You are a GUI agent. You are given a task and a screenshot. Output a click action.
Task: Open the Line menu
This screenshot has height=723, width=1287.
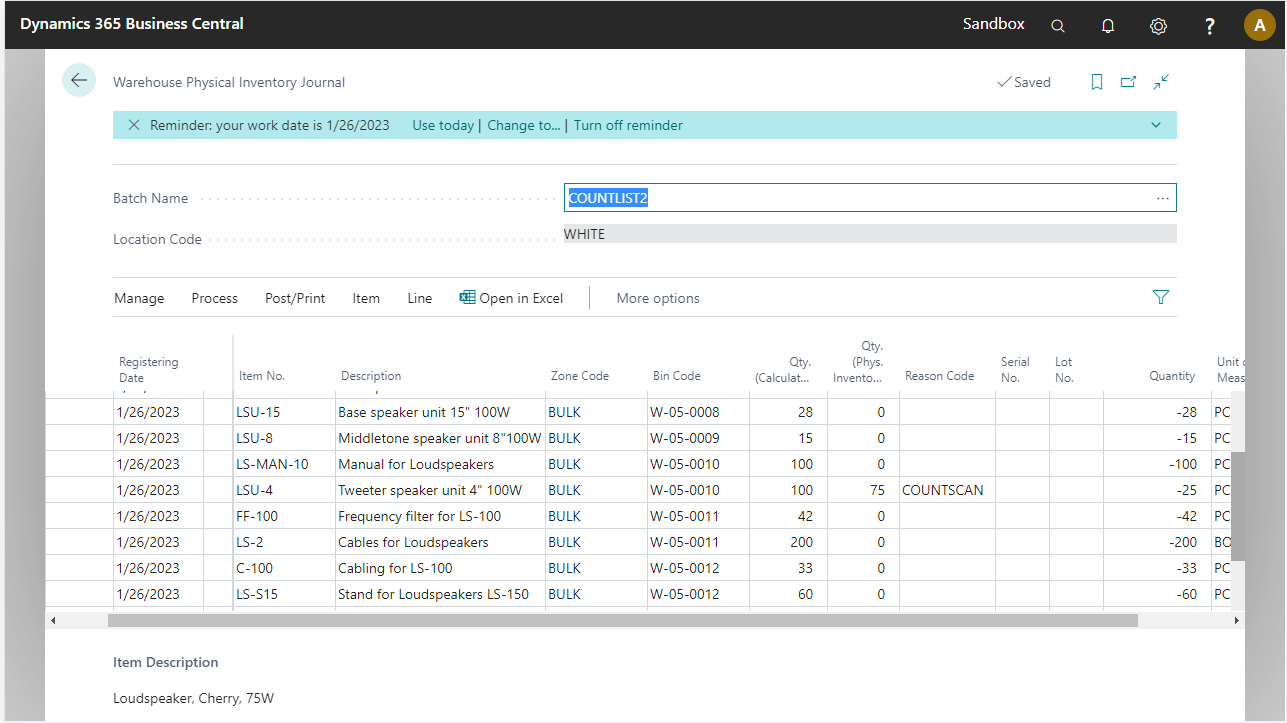[x=420, y=298]
